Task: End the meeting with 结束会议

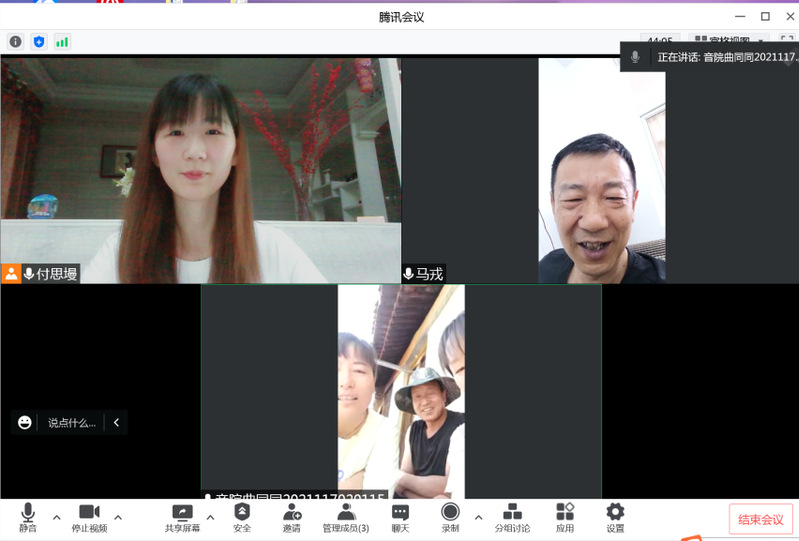Action: 761,519
